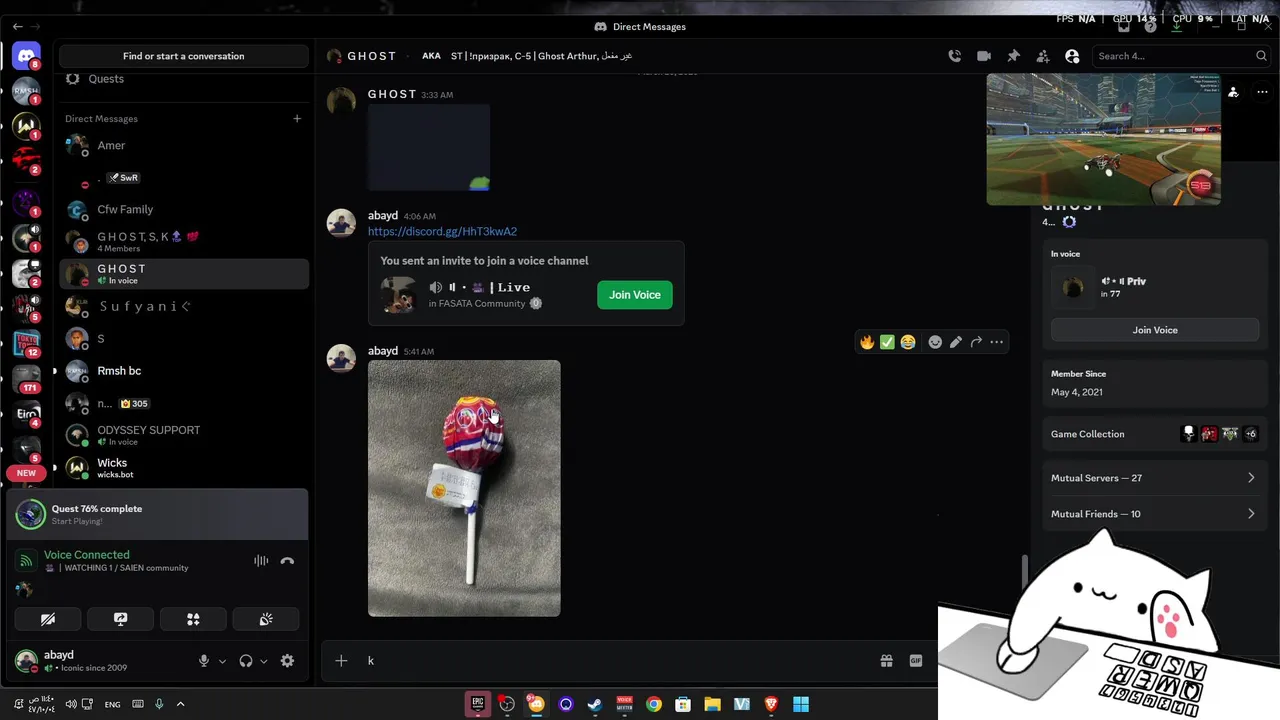Click the Rocket League stream preview
This screenshot has height=720, width=1280.
pyautogui.click(x=1103, y=139)
